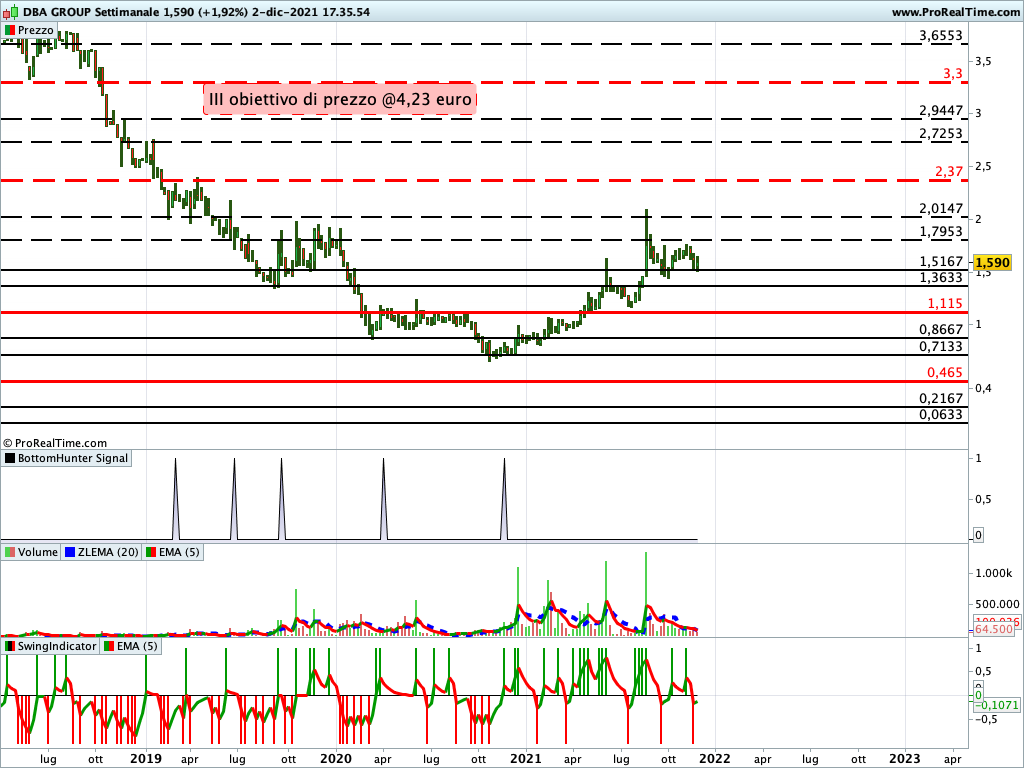Image resolution: width=1024 pixels, height=768 pixels.
Task: Click the volume value tag 64.500
Action: click(x=994, y=629)
